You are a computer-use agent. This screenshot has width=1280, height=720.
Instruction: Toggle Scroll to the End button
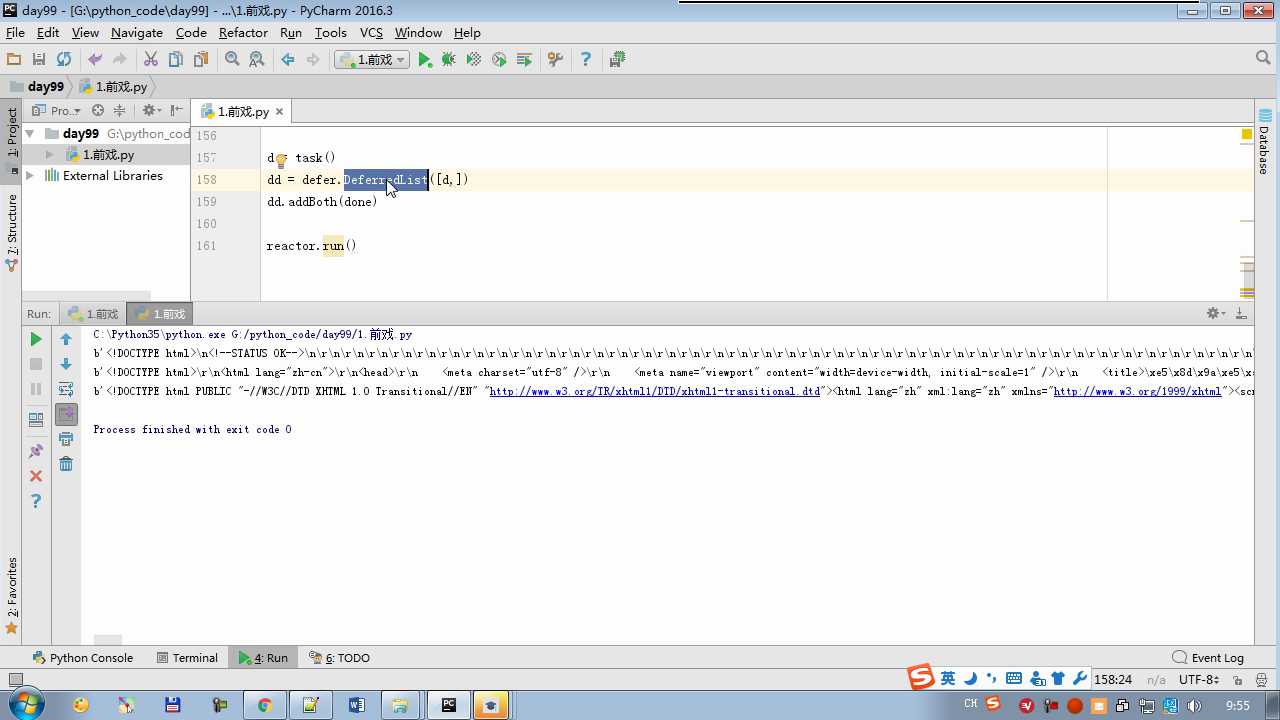pyautogui.click(x=66, y=414)
